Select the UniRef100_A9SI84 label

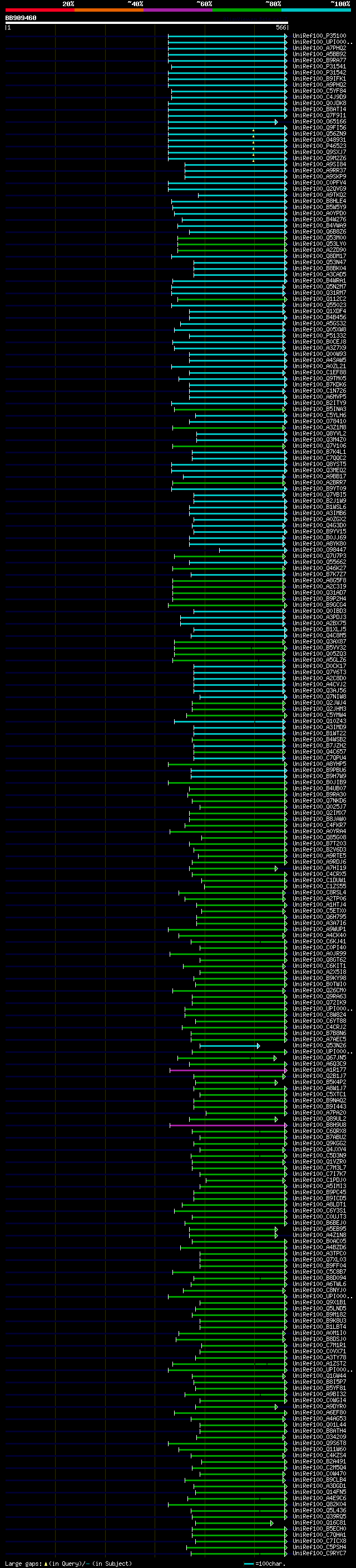point(319,164)
